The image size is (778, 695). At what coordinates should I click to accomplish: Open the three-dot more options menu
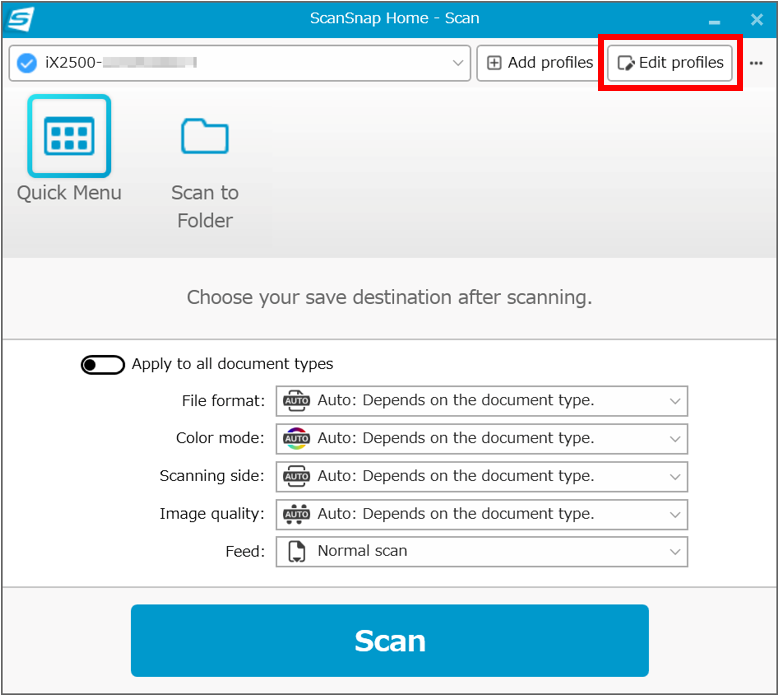click(x=756, y=63)
